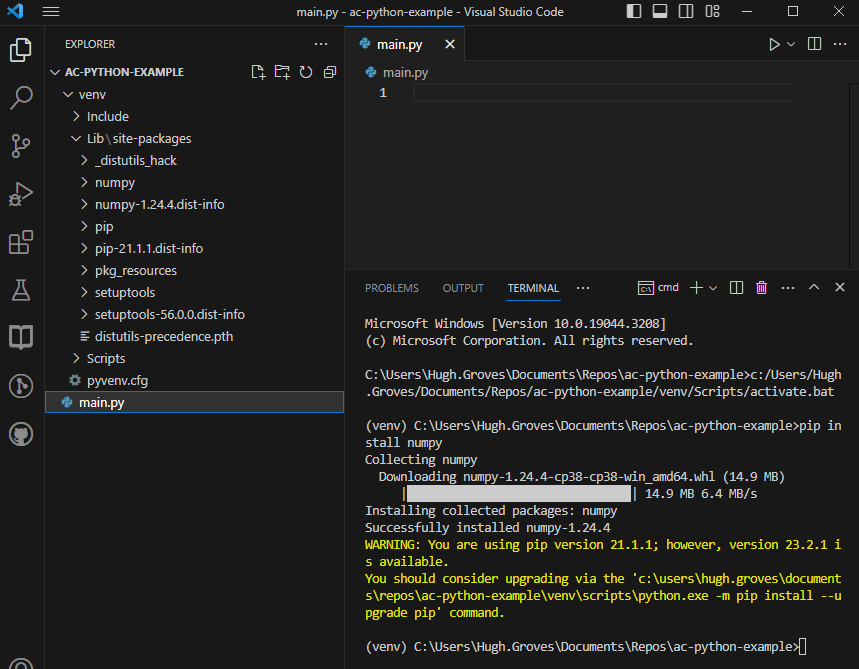Expand the numpy folder
Viewport: 859px width, 669px height.
tap(84, 182)
